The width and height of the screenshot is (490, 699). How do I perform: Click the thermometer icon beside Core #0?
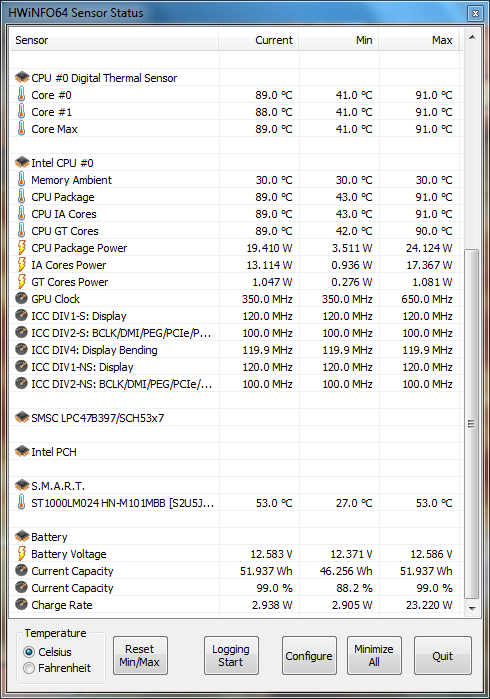point(21,95)
